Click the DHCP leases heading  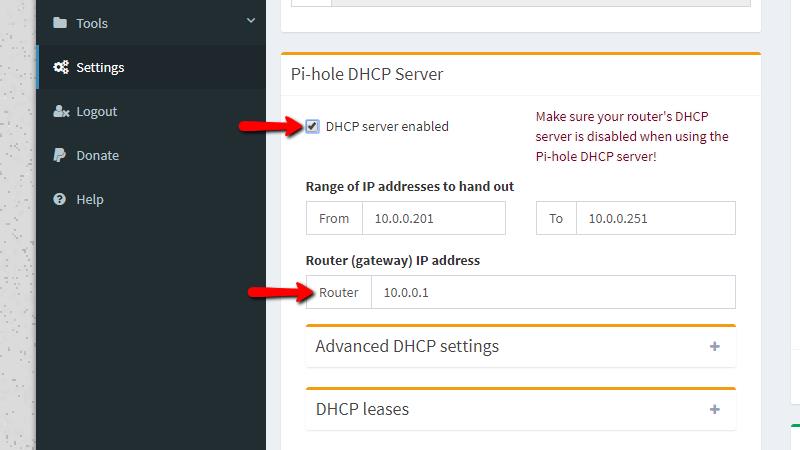tap(362, 409)
